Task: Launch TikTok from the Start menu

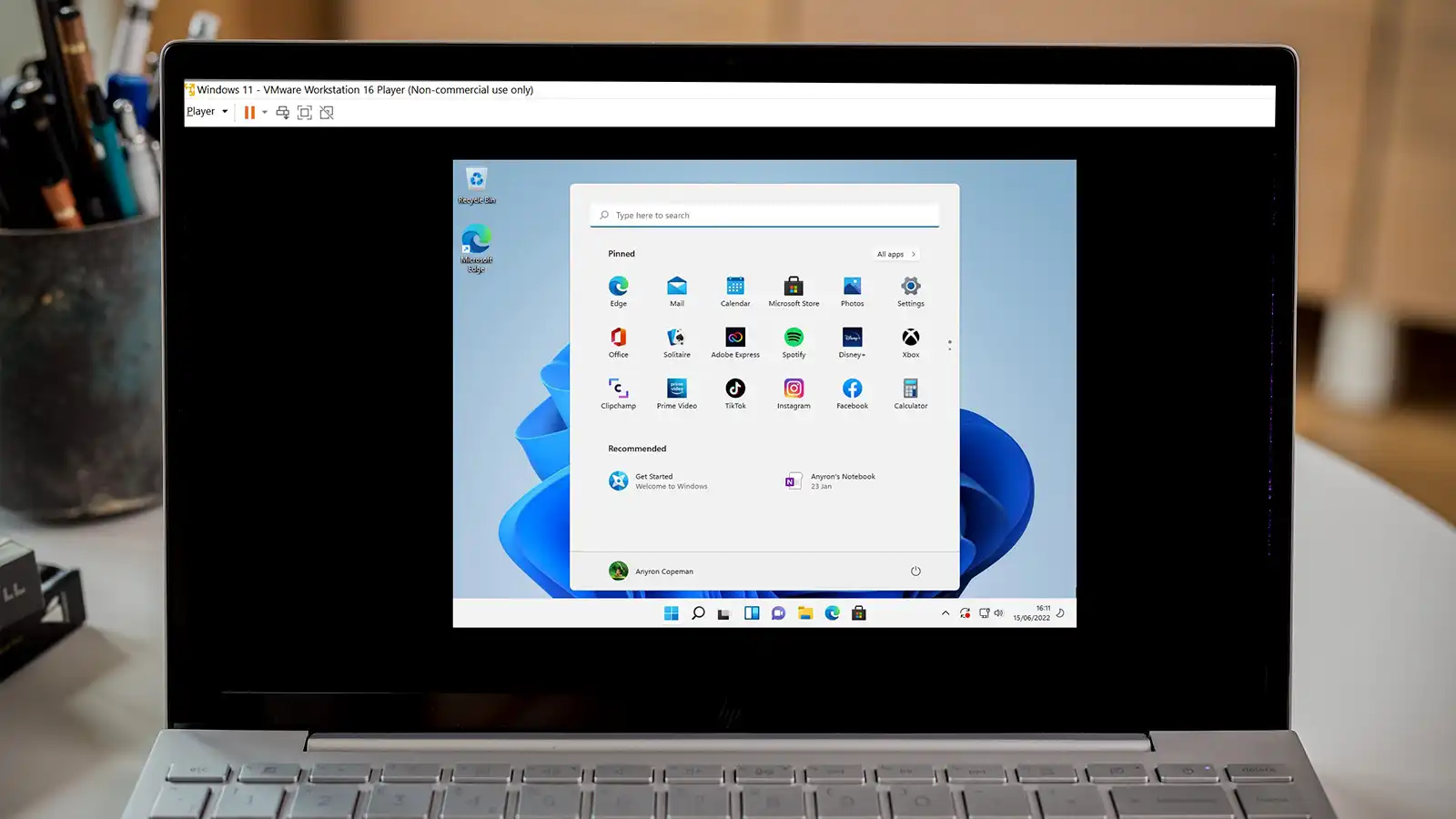Action: [735, 389]
